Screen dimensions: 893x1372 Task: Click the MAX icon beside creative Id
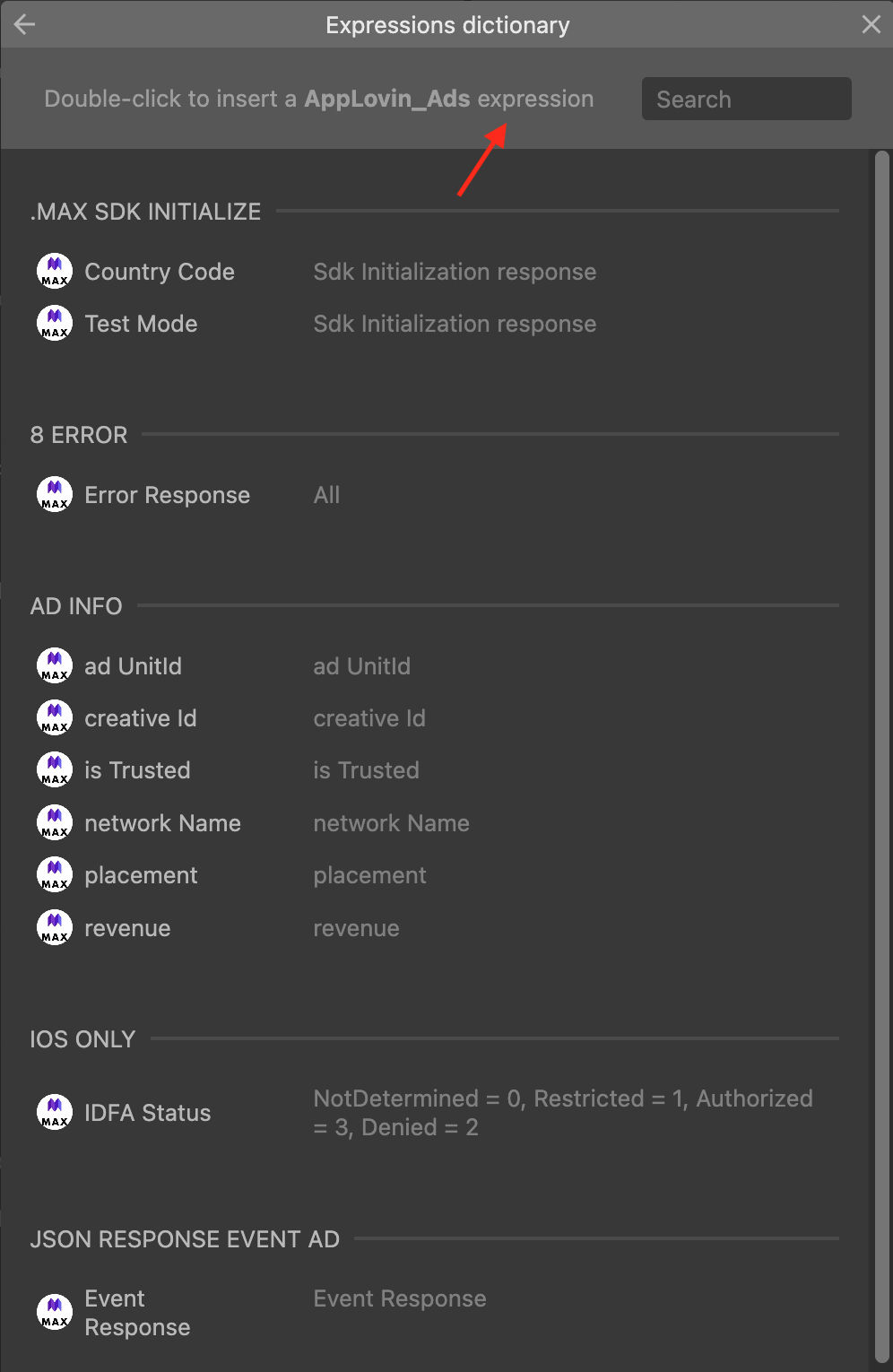(55, 718)
